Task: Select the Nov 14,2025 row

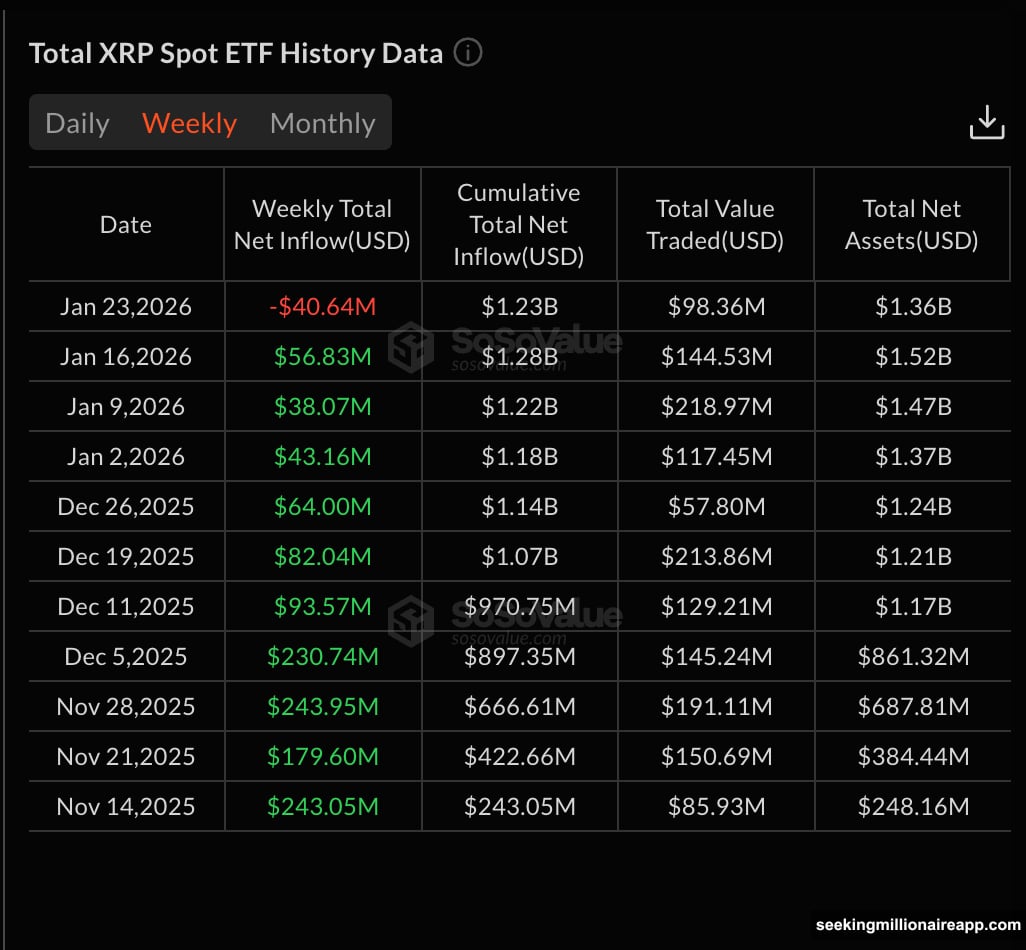Action: pyautogui.click(x=125, y=806)
